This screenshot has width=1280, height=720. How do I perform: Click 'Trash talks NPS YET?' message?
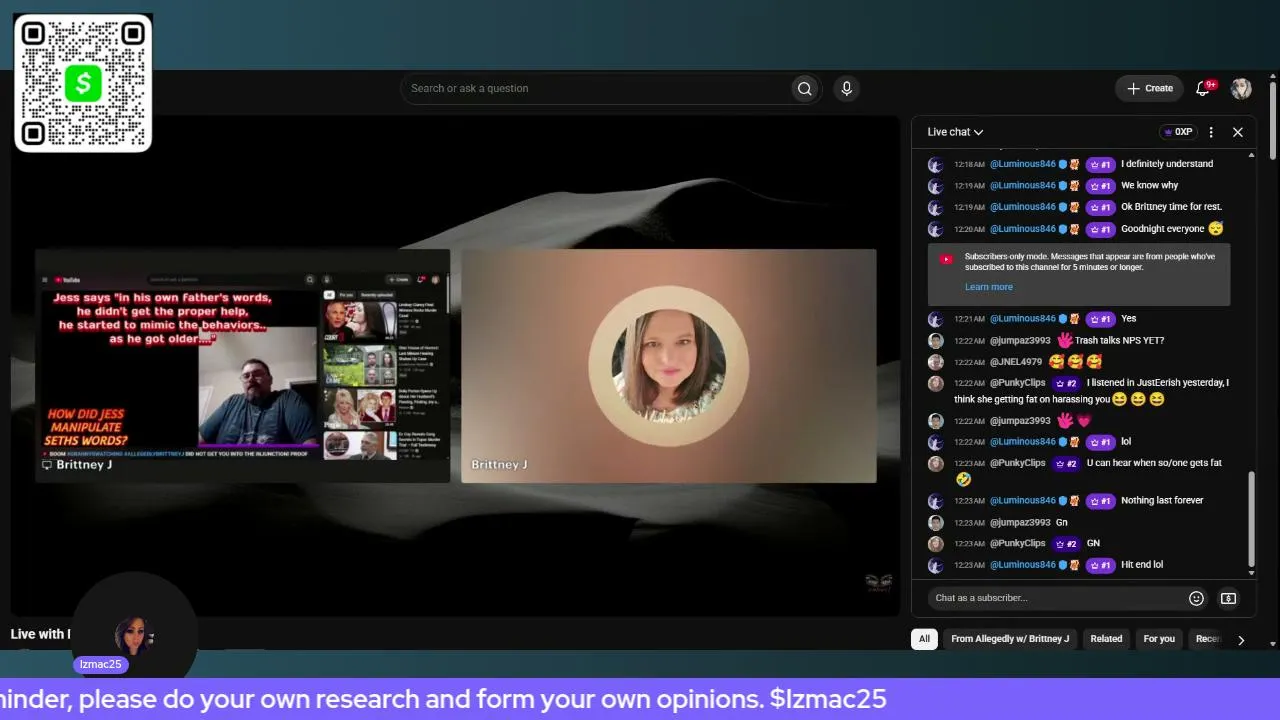tap(1119, 341)
